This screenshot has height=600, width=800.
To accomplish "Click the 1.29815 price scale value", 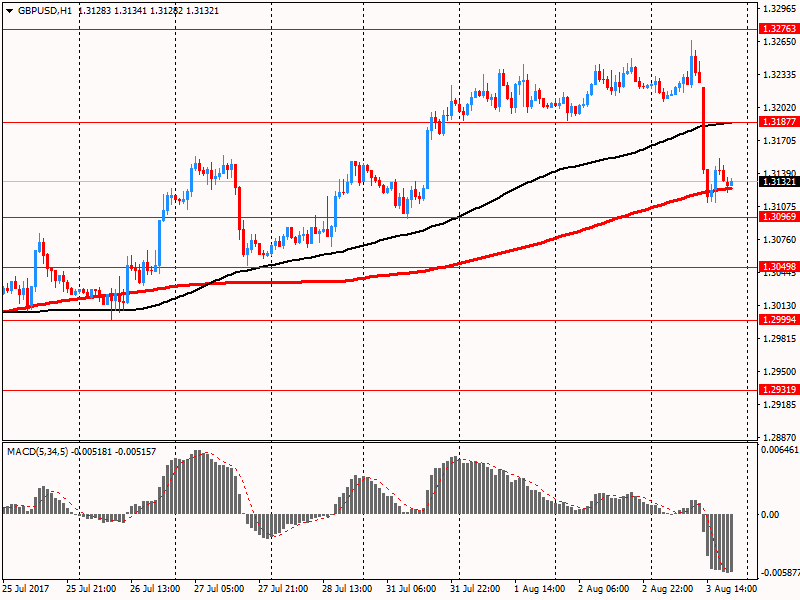I will click(779, 339).
